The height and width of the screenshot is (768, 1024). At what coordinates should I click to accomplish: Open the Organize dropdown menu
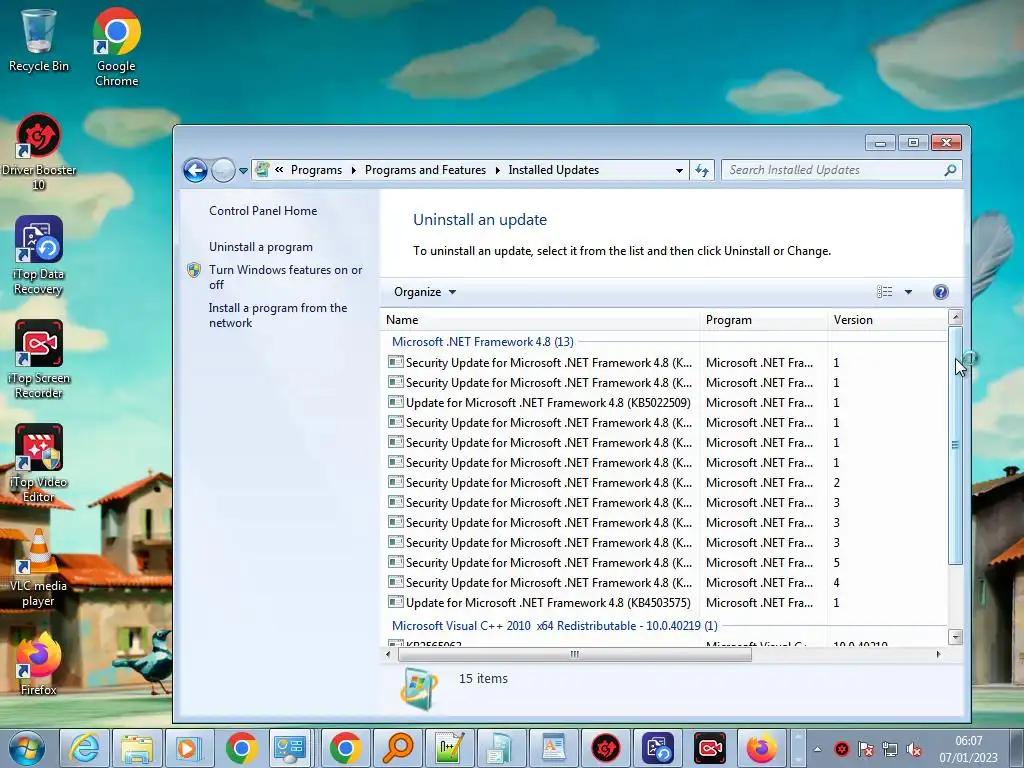pyautogui.click(x=424, y=292)
